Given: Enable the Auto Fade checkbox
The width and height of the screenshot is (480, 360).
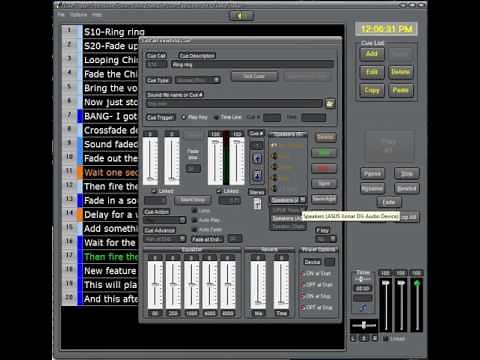Looking at the screenshot, I should coord(194,230).
